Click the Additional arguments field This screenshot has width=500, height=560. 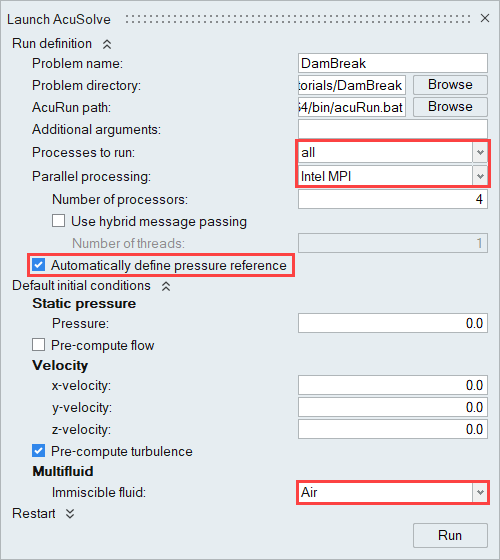point(392,129)
